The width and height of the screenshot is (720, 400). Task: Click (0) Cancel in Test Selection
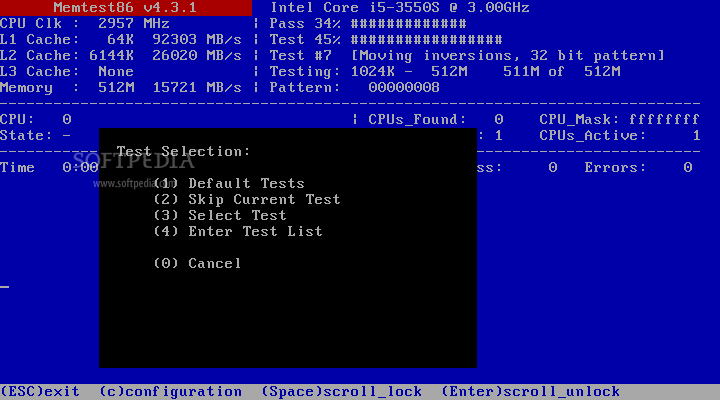click(197, 264)
